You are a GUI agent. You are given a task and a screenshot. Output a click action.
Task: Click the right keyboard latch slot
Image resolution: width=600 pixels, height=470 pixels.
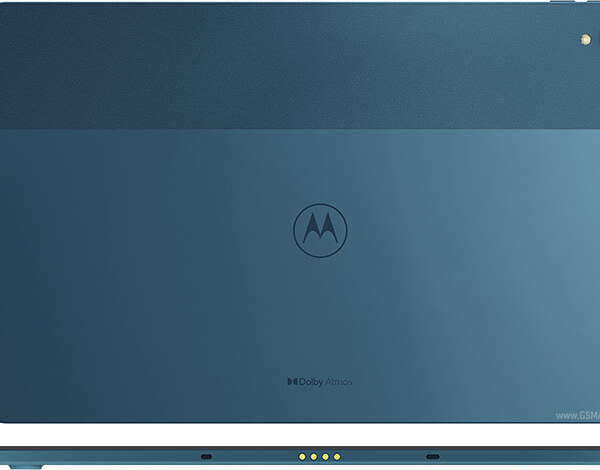pyautogui.click(x=432, y=456)
